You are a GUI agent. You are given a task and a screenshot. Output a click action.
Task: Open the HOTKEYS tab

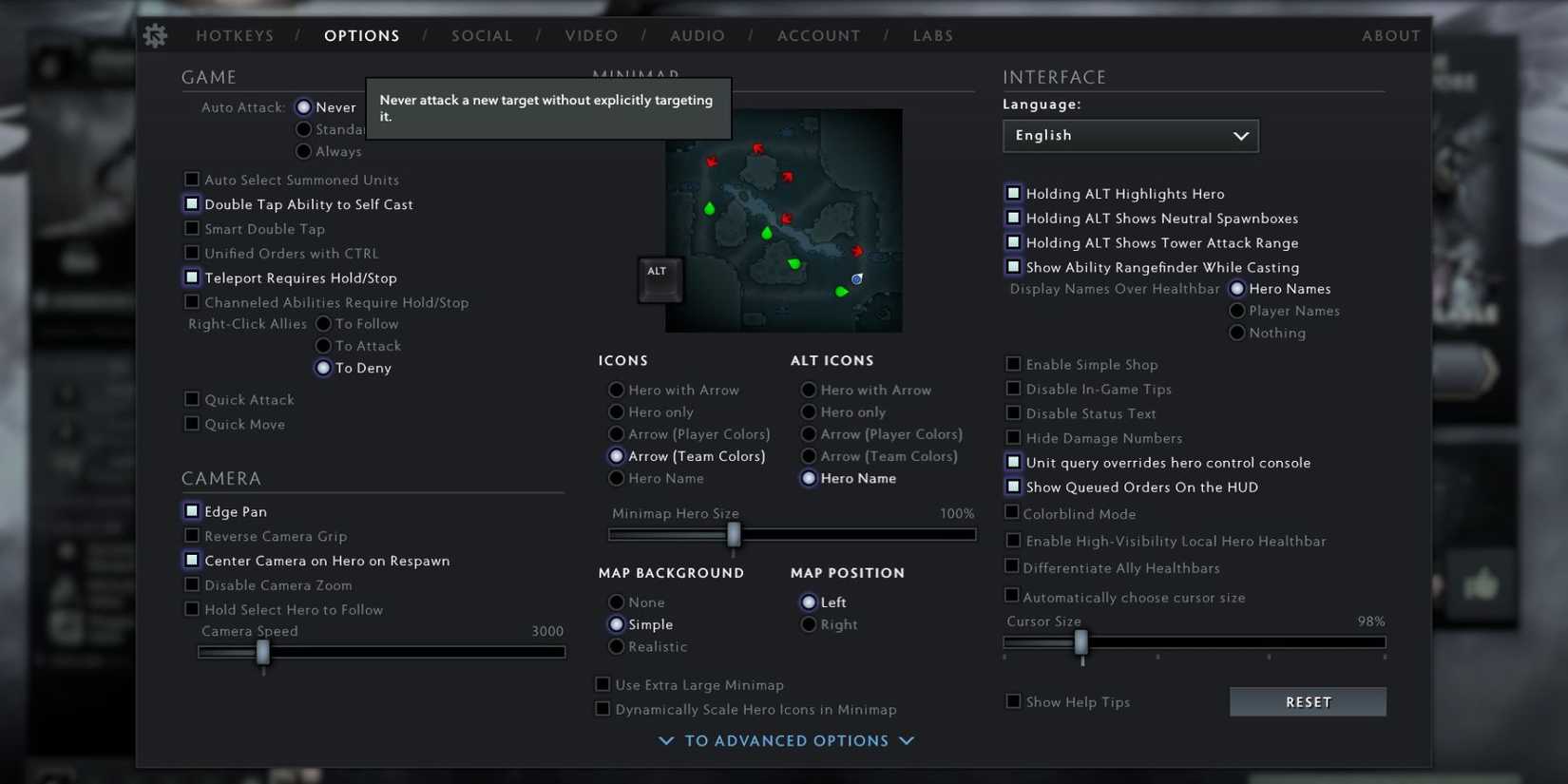[235, 36]
